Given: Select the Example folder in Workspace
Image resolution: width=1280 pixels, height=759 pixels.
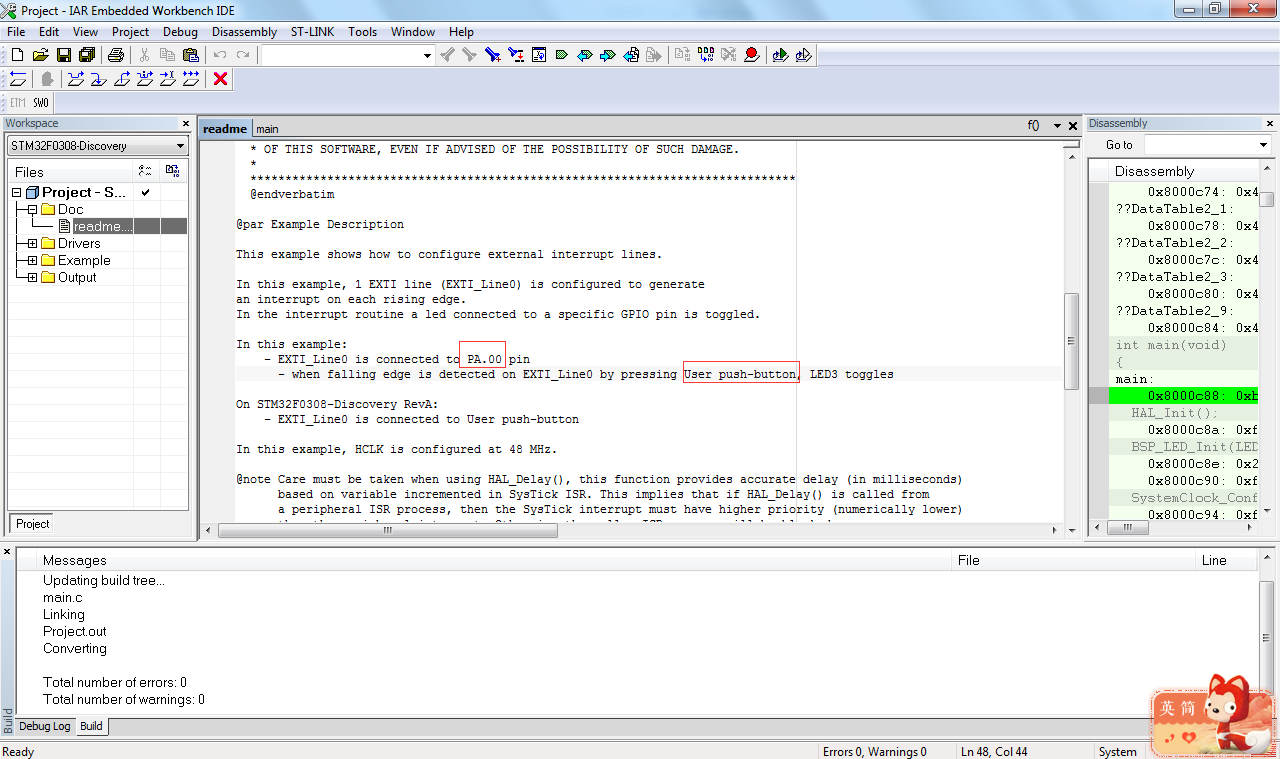Looking at the screenshot, I should [x=84, y=260].
